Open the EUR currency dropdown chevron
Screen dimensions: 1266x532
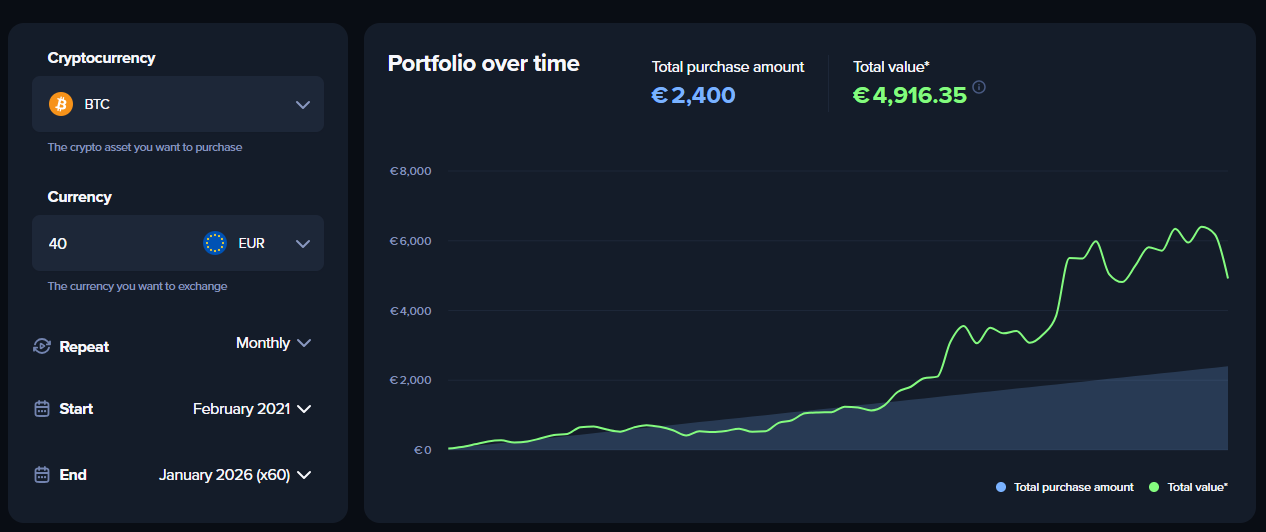pyautogui.click(x=303, y=243)
